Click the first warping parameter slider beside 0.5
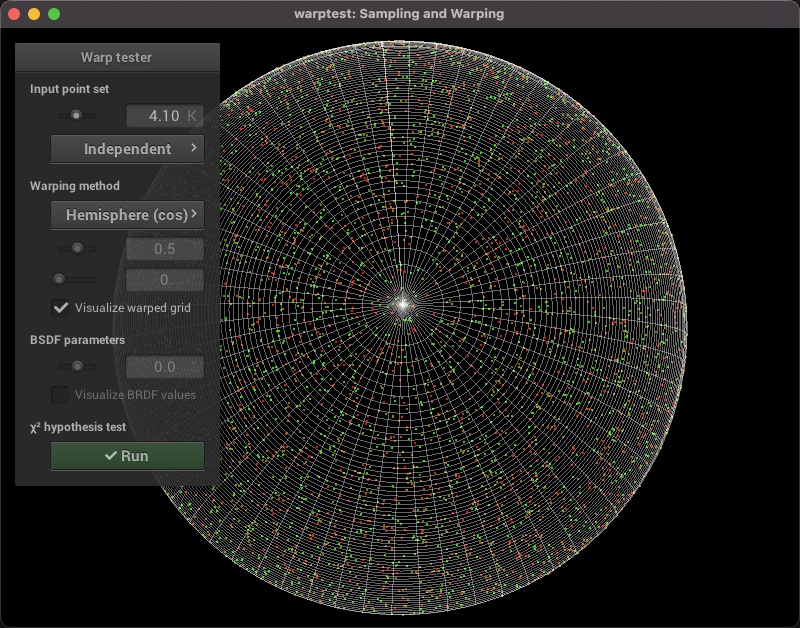This screenshot has height=628, width=800. (x=76, y=249)
